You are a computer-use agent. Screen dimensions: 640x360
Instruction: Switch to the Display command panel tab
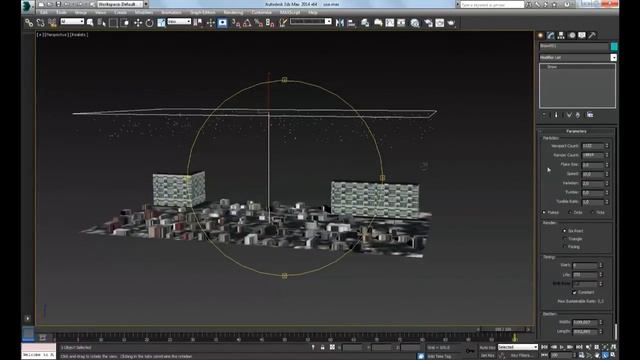pos(582,36)
